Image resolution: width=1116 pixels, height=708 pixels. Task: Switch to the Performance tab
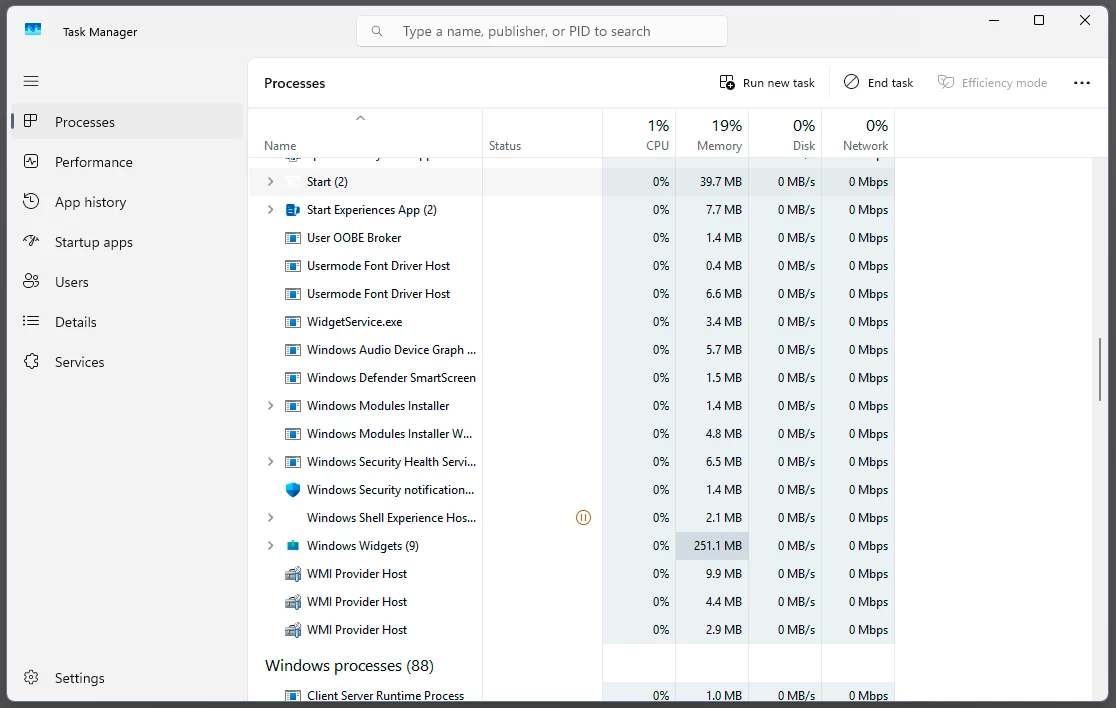click(127, 162)
